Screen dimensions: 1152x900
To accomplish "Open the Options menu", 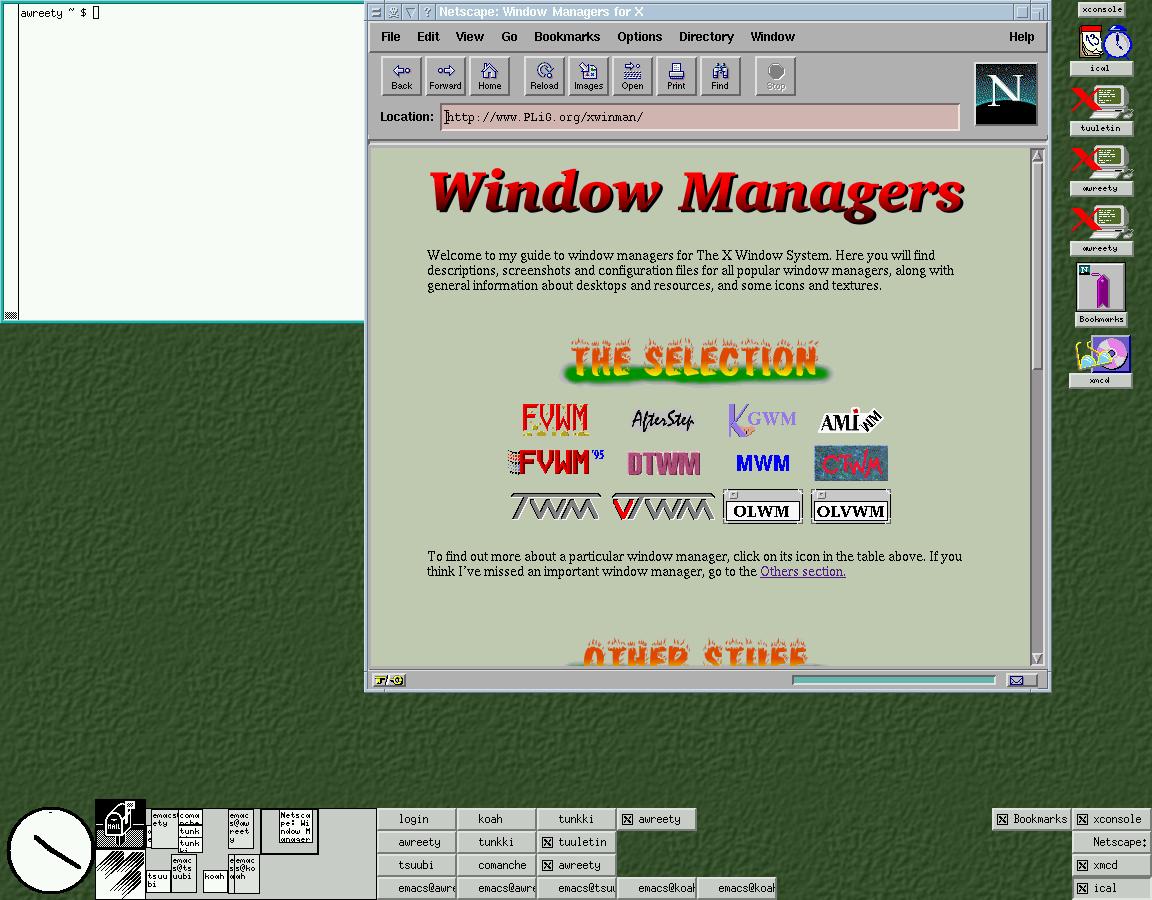I will [639, 37].
